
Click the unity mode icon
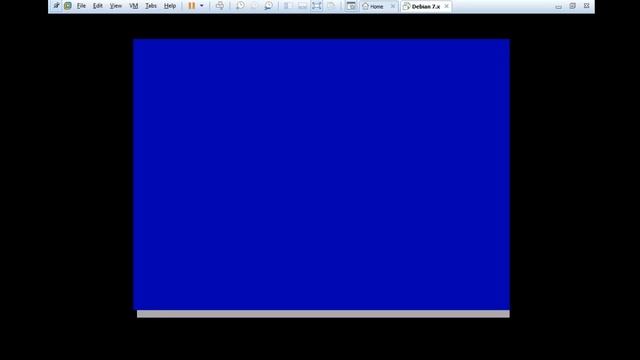pyautogui.click(x=331, y=6)
